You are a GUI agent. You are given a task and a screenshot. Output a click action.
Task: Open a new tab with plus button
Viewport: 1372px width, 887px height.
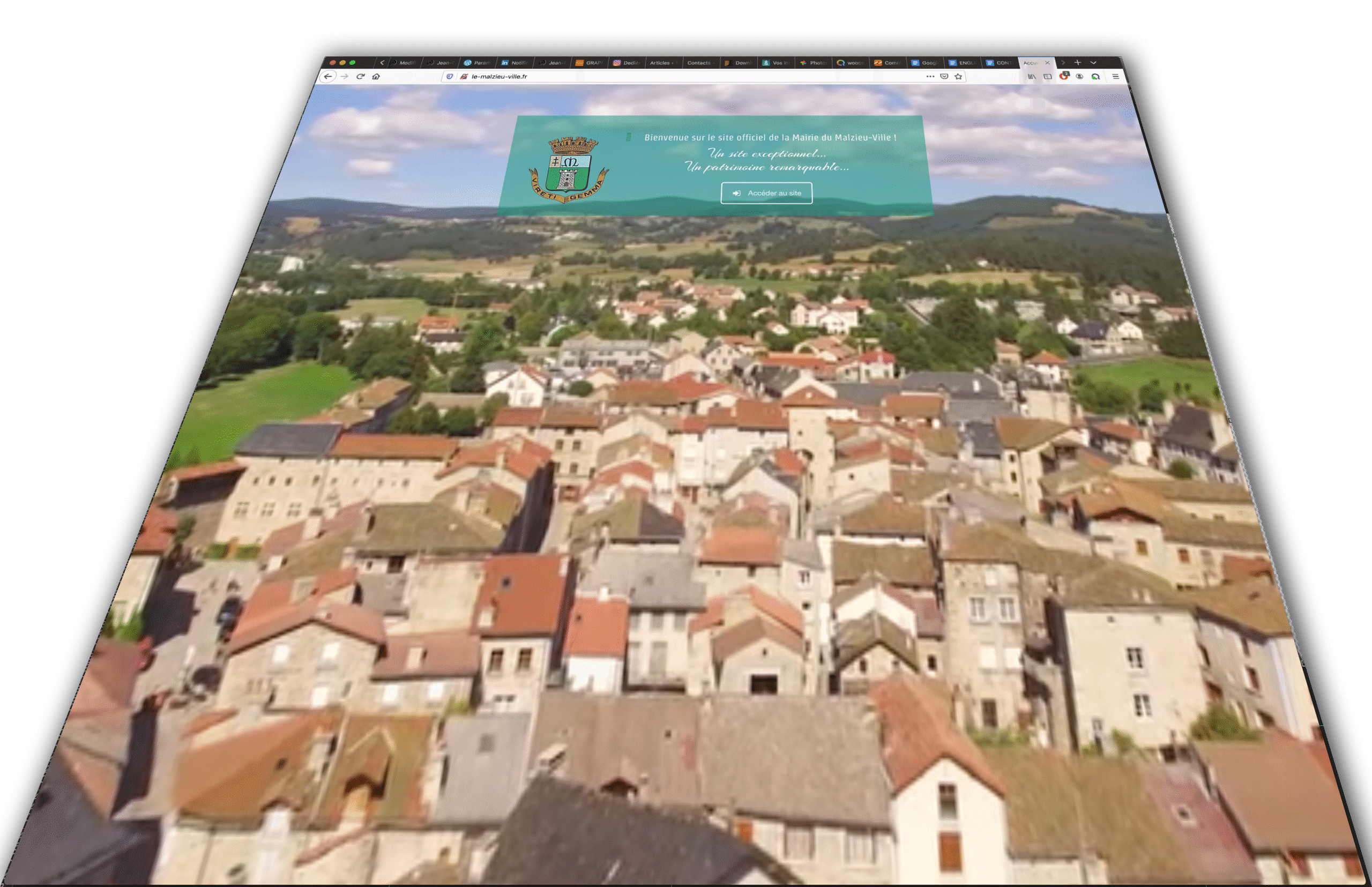point(1078,63)
